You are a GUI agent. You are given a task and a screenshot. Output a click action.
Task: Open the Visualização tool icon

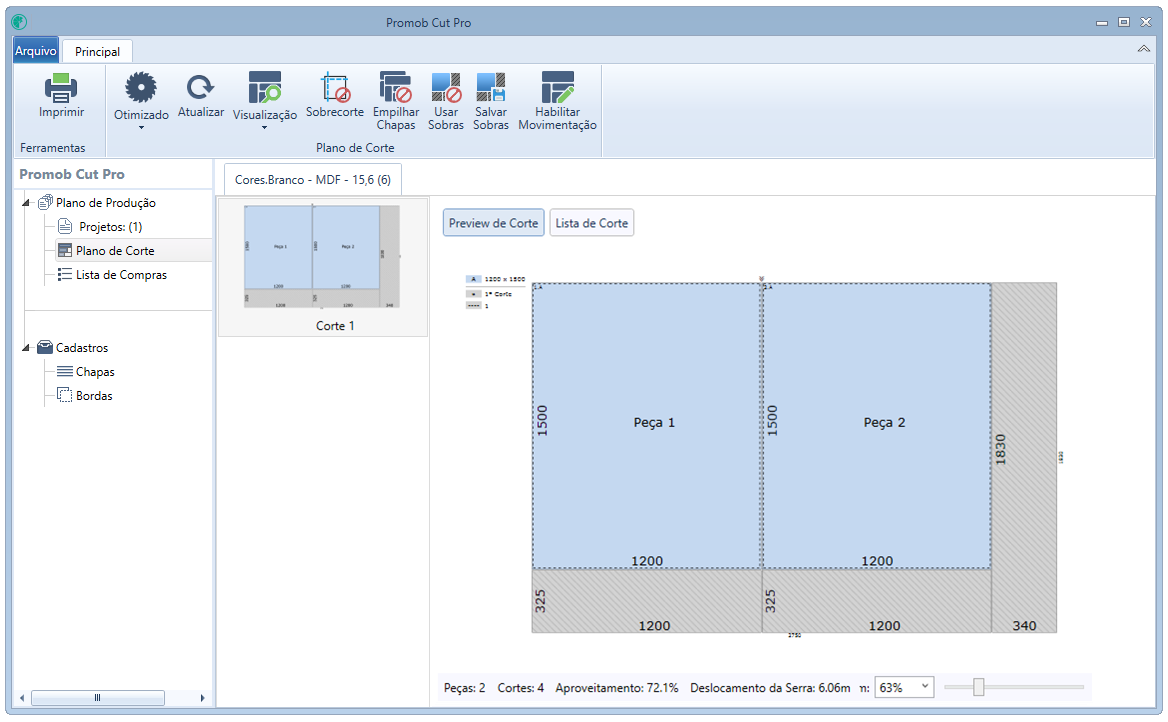tap(264, 87)
